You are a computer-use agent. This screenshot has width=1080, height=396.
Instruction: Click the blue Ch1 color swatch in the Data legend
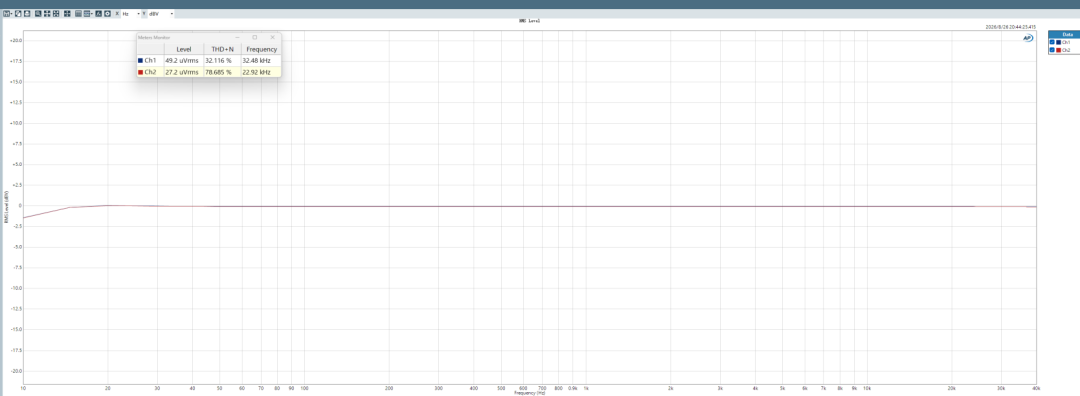pos(1059,42)
